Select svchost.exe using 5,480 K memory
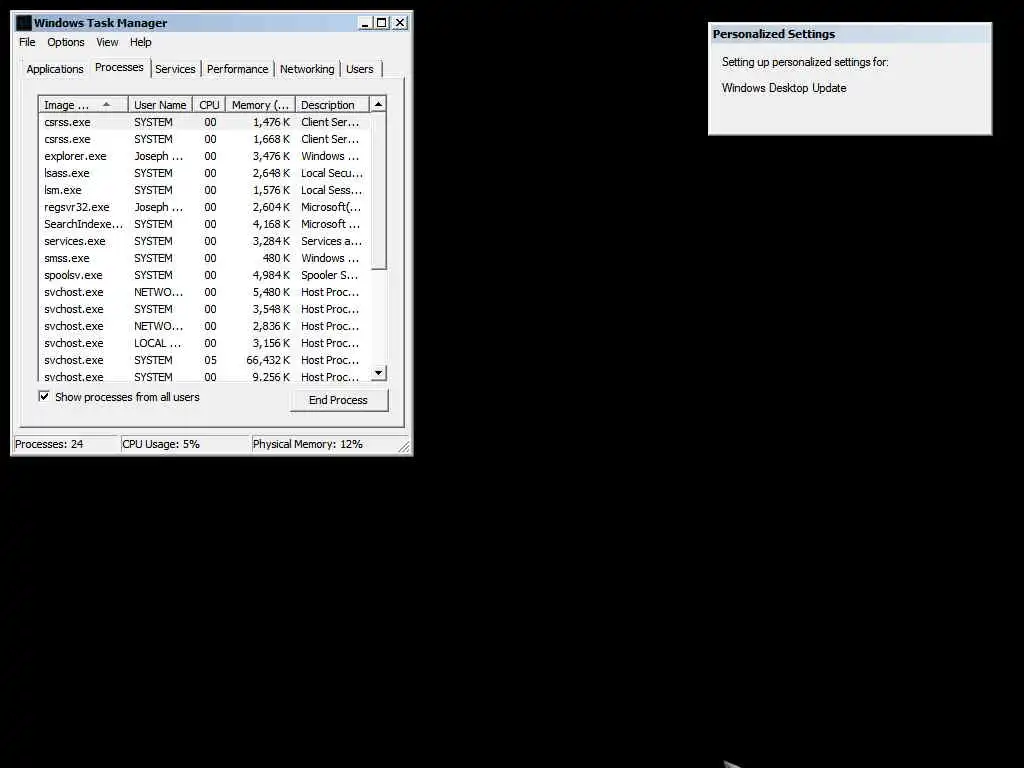Screen dimensions: 1024x768 tap(204, 292)
